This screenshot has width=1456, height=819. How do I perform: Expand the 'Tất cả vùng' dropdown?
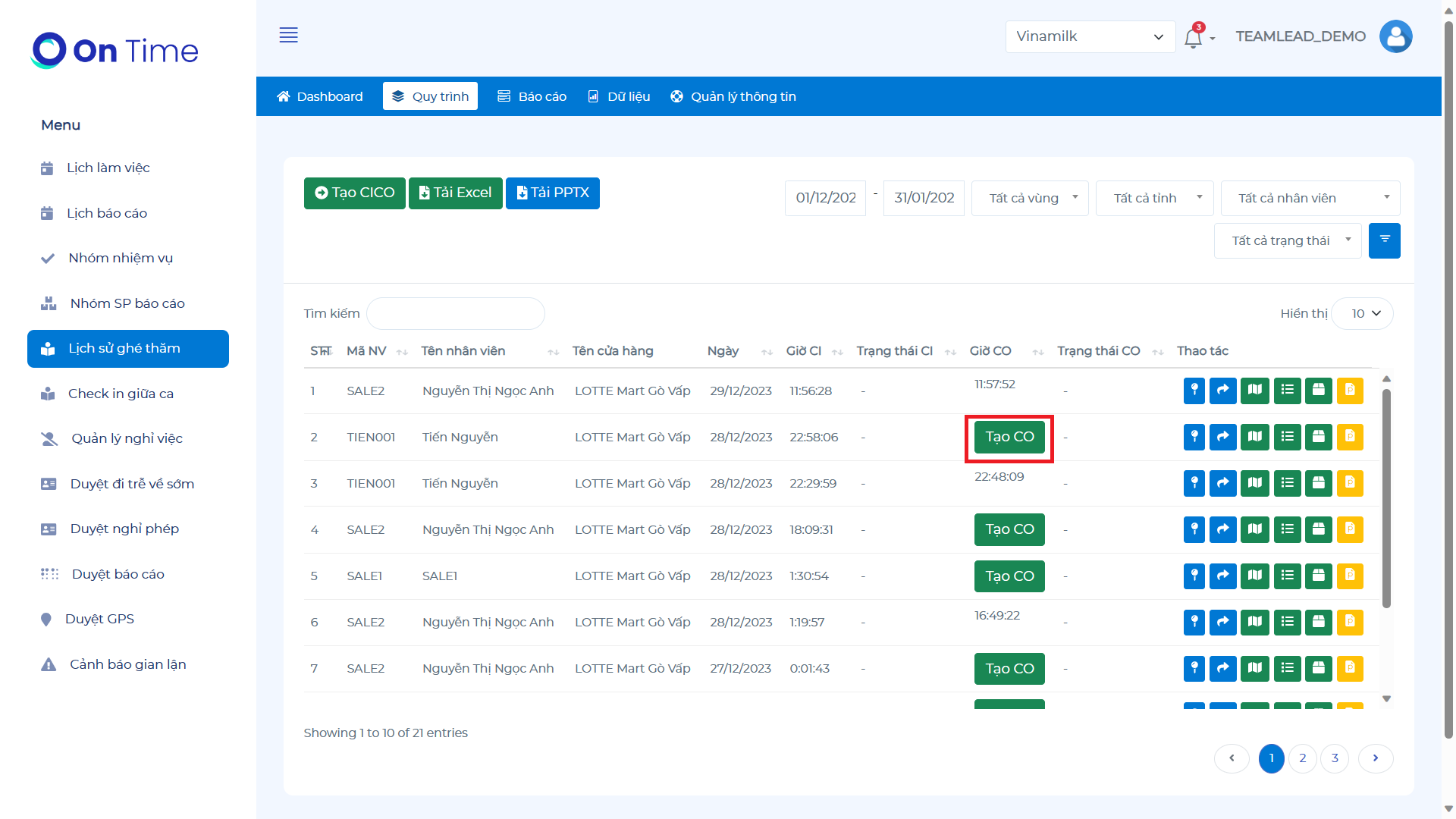click(x=1030, y=198)
